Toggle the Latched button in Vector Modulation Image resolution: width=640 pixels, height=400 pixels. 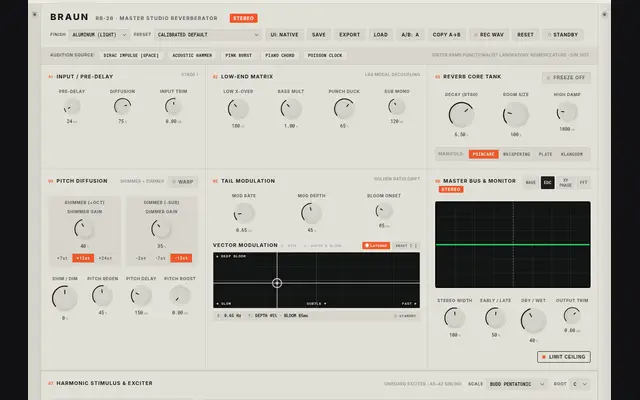376,246
